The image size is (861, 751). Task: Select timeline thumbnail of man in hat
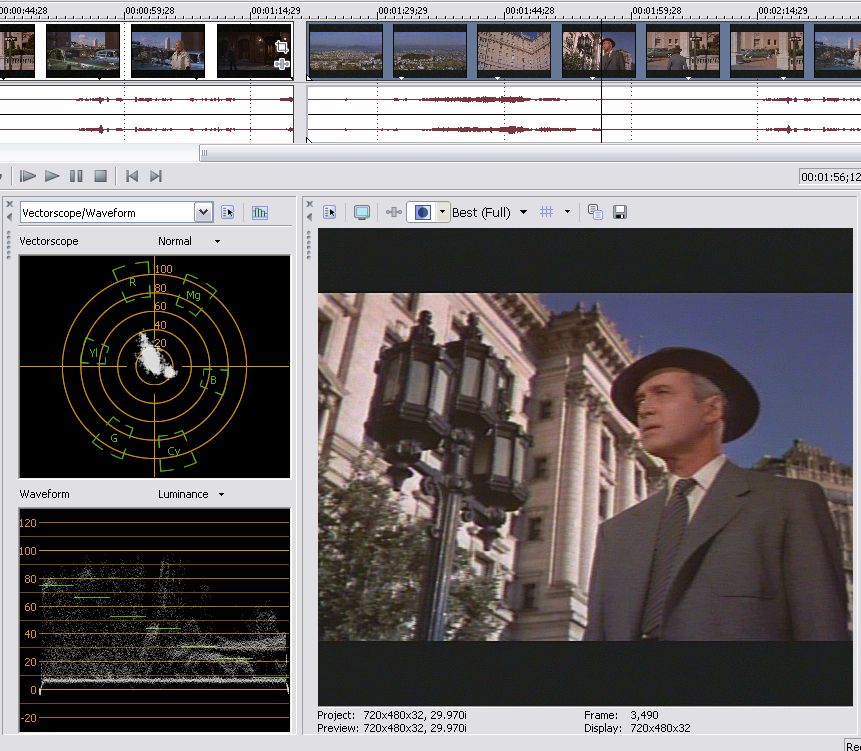599,50
